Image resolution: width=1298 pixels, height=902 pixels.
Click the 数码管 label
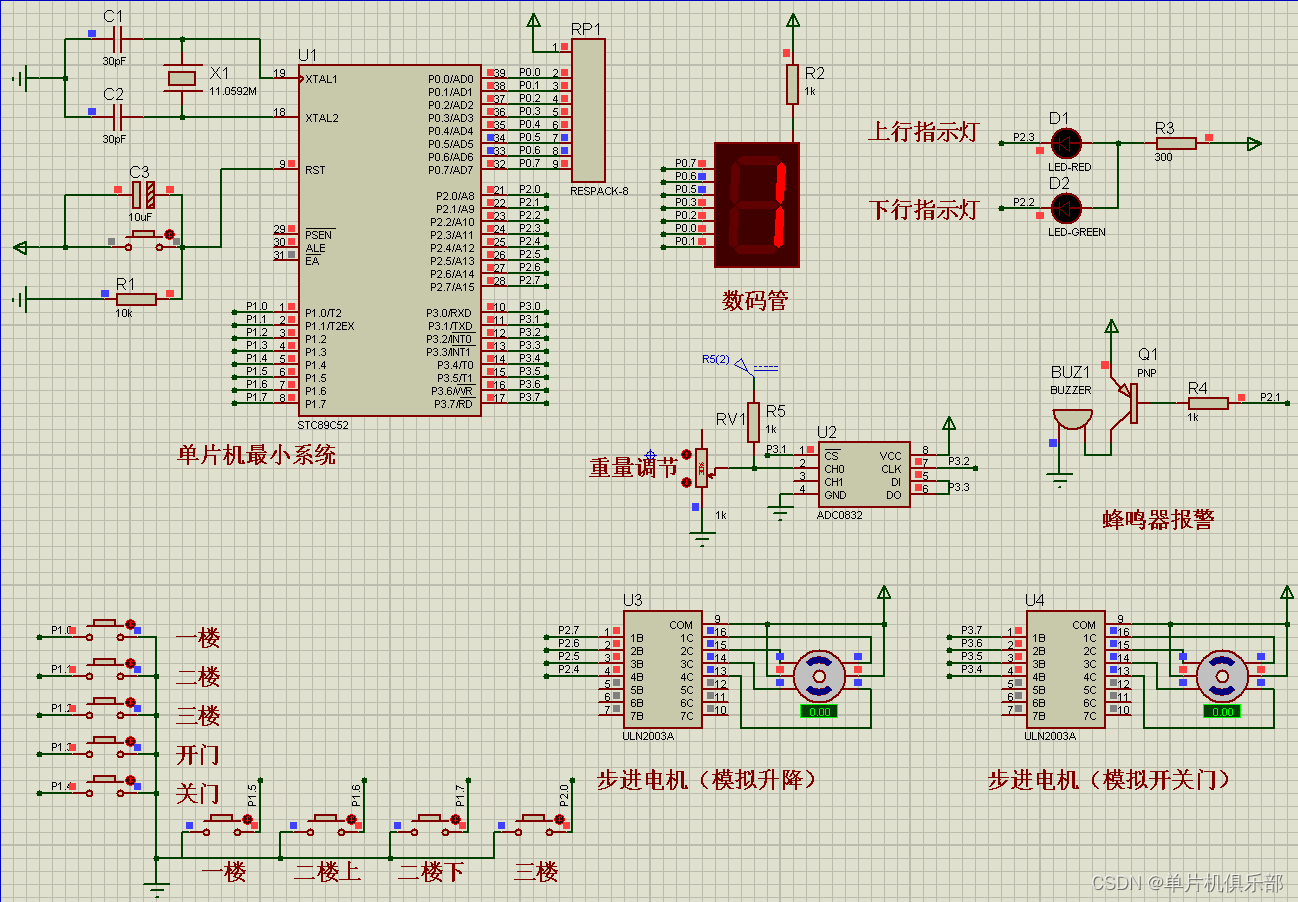[755, 300]
